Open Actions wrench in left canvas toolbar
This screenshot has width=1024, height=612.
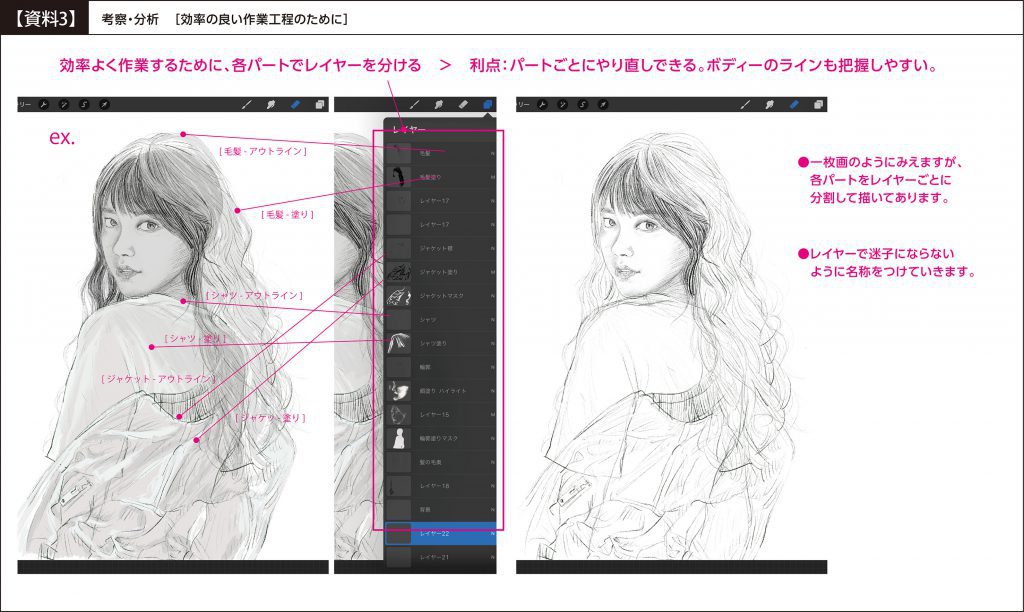[x=45, y=104]
